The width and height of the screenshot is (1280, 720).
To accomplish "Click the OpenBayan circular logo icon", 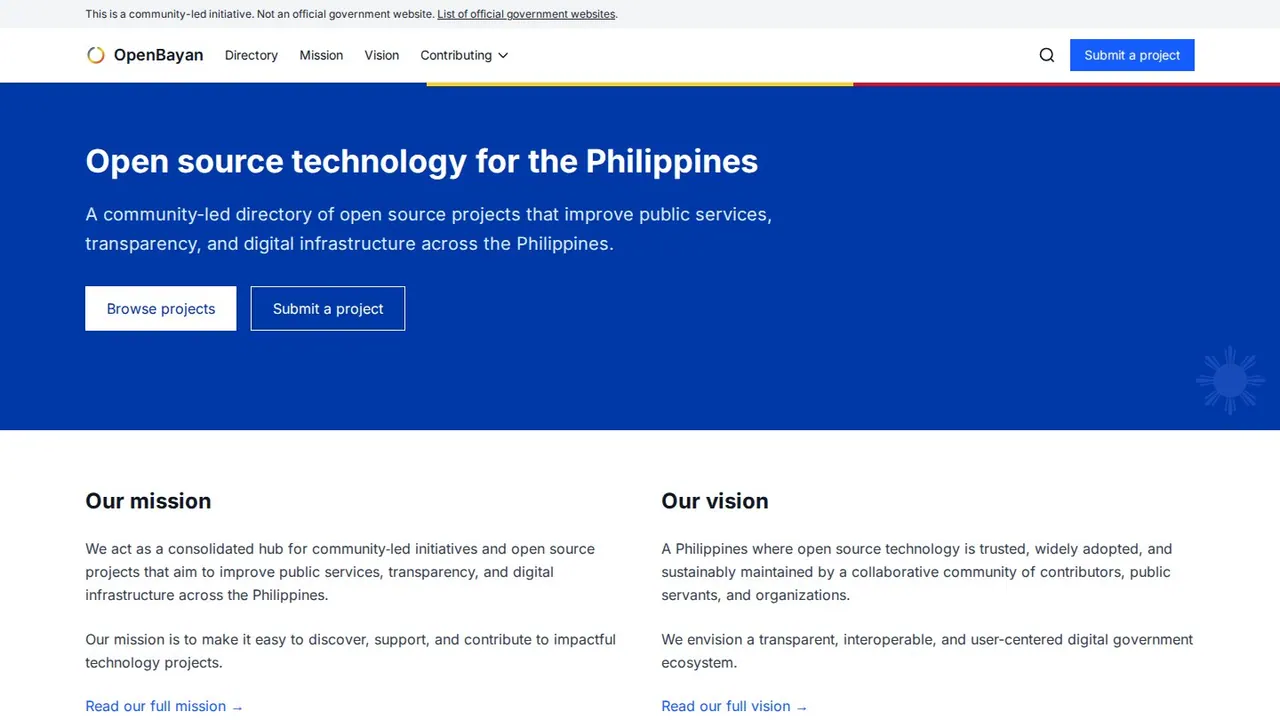I will point(96,55).
